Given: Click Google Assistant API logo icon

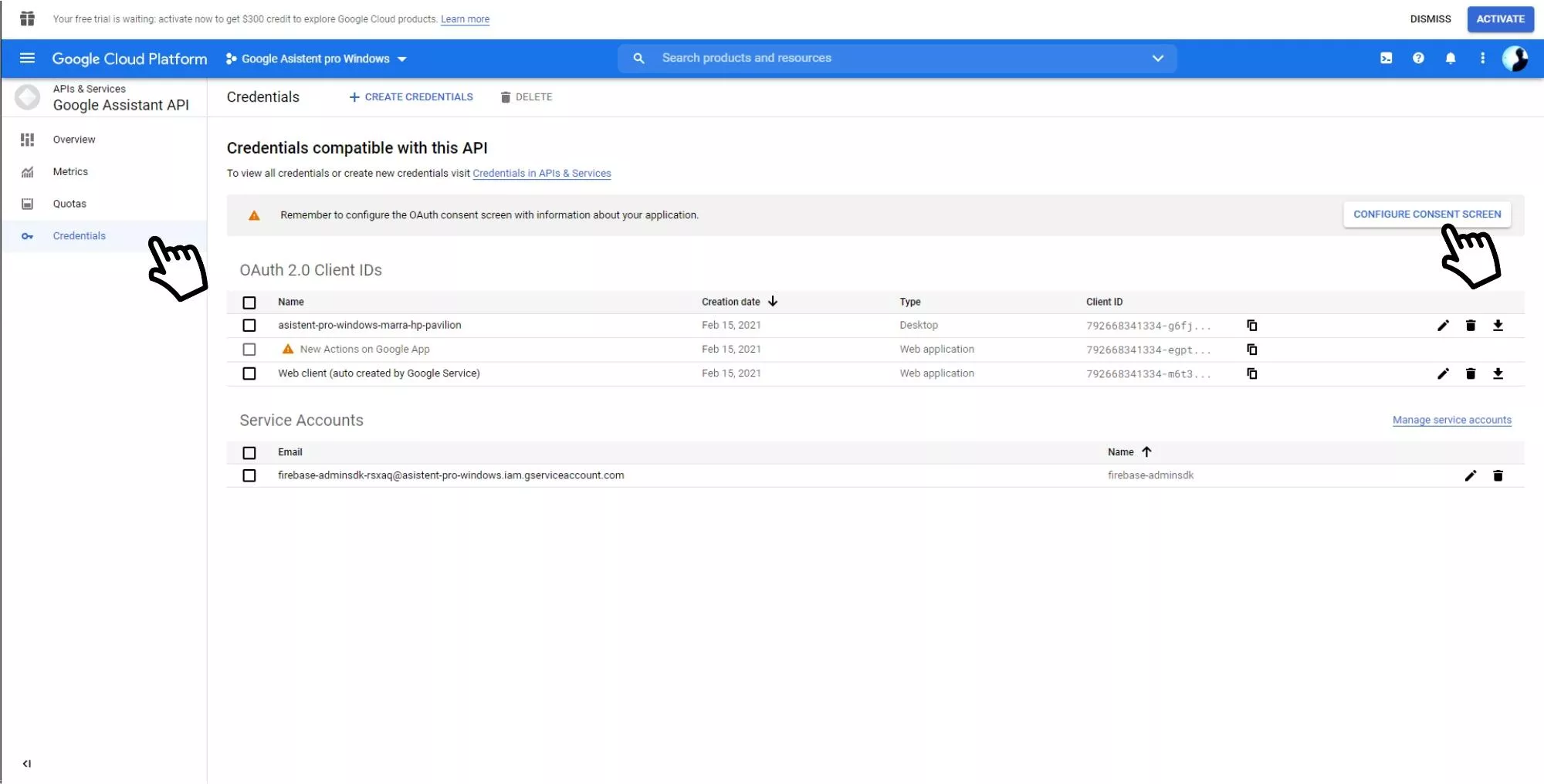Looking at the screenshot, I should click(28, 97).
